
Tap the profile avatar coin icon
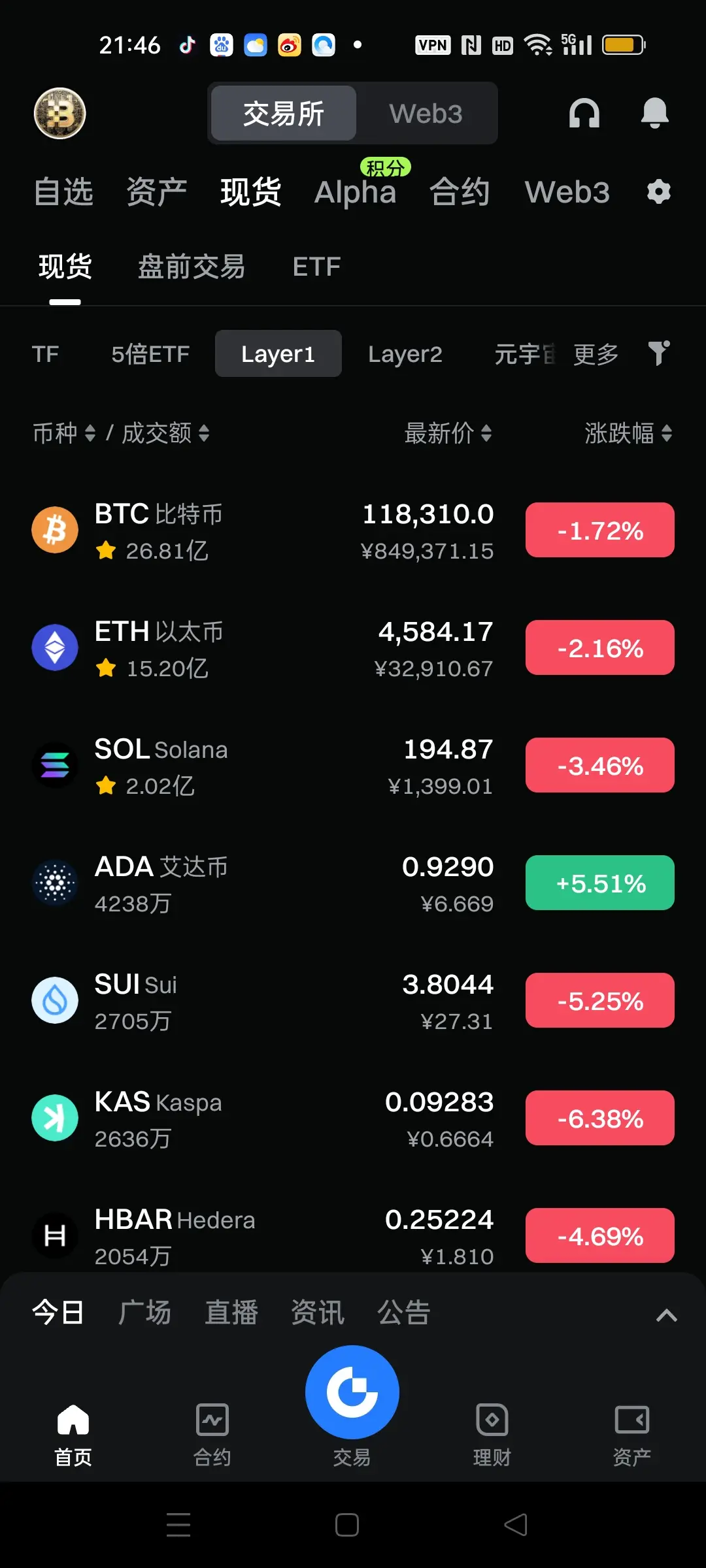(x=59, y=113)
